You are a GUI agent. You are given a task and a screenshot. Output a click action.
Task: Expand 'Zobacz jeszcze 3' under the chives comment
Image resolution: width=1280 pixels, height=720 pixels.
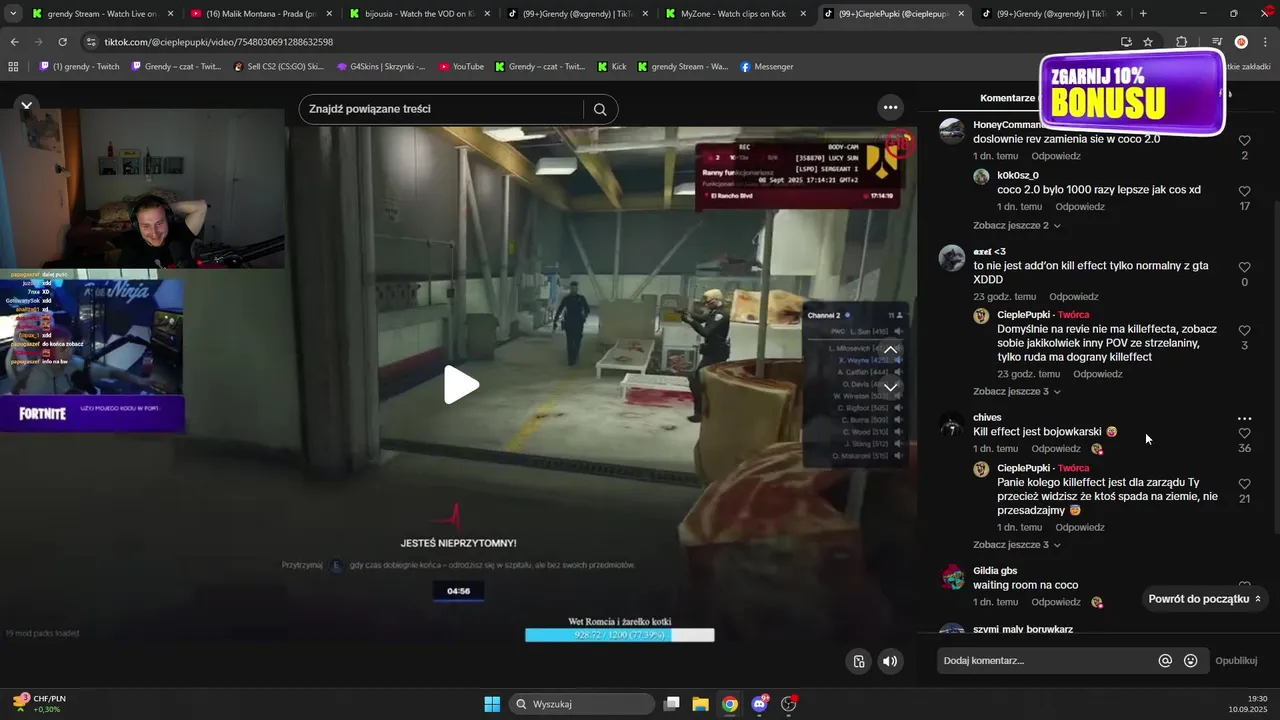click(1016, 545)
